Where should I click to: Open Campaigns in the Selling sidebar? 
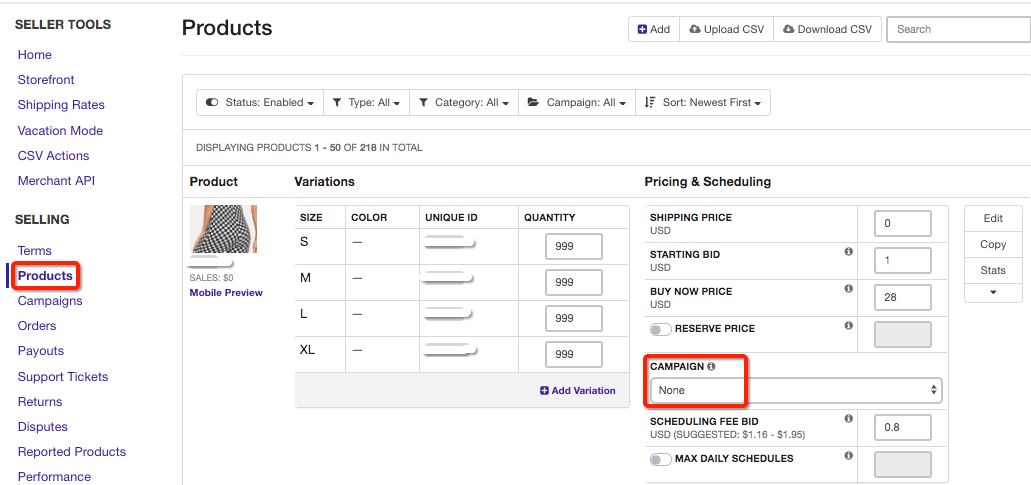[x=50, y=301]
